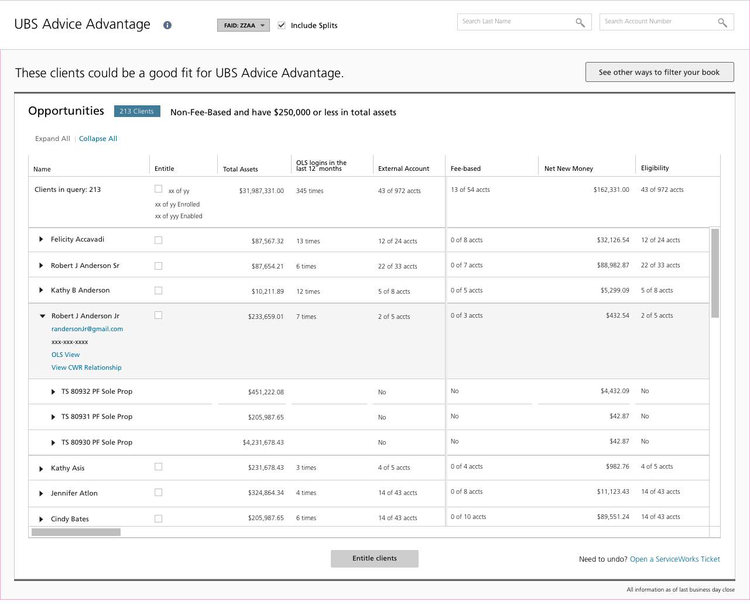This screenshot has width=750, height=605.
Task: Click the Net New Money column header
Action: tap(568, 169)
